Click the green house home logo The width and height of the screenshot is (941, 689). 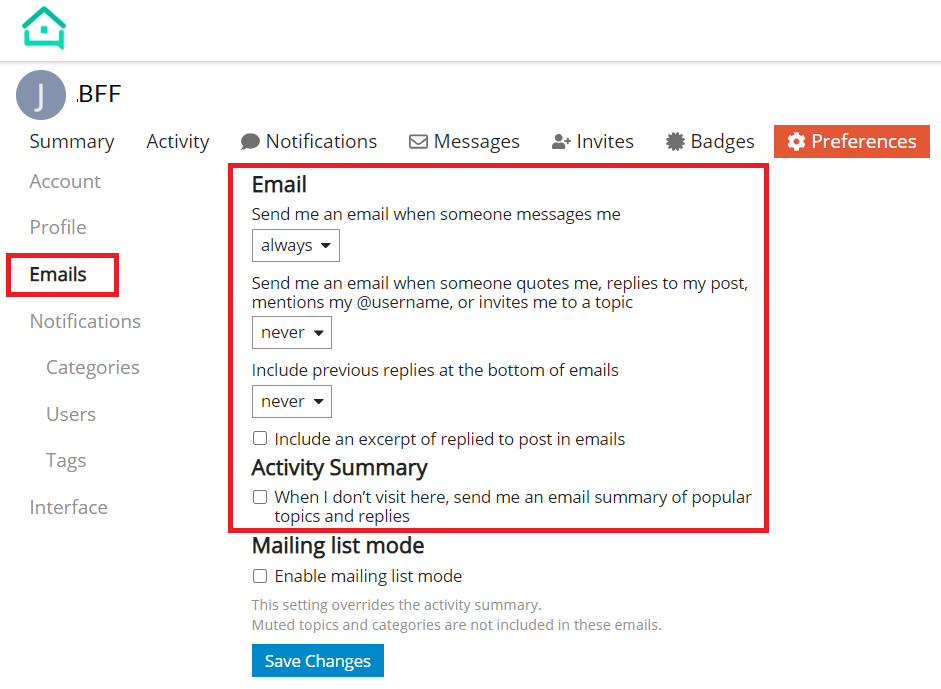click(x=44, y=28)
